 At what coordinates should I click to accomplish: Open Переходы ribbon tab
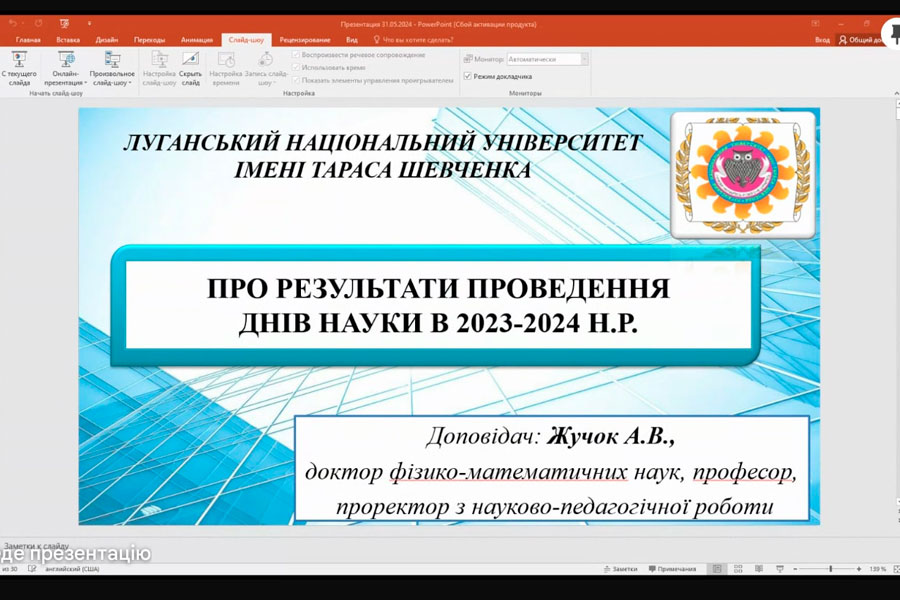[x=149, y=40]
